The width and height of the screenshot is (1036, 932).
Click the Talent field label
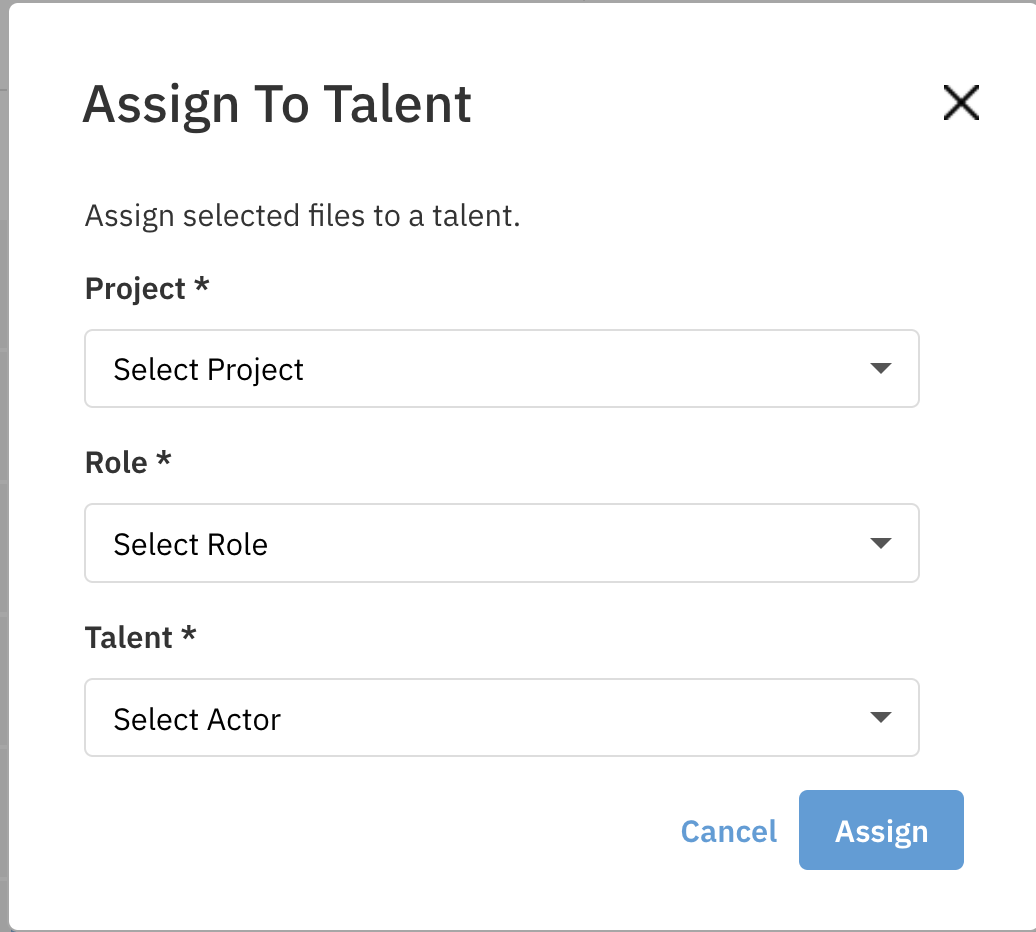pyautogui.click(x=129, y=637)
